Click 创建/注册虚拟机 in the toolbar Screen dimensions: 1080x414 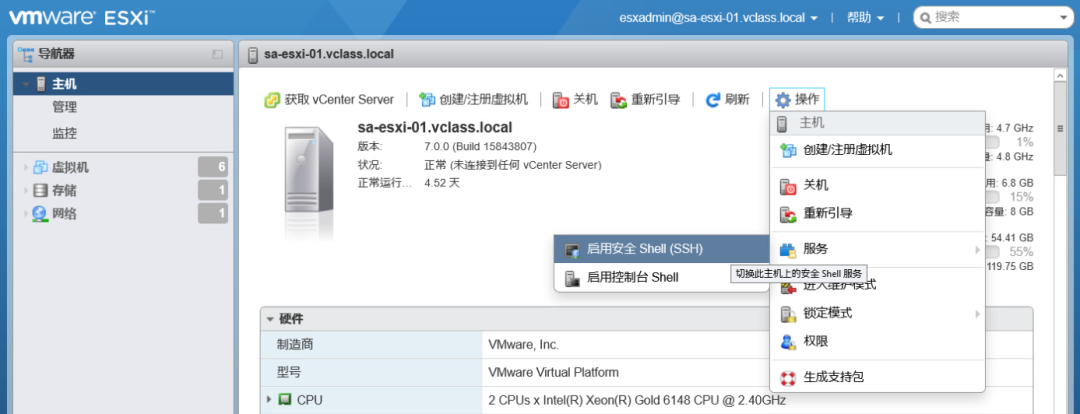pos(474,100)
